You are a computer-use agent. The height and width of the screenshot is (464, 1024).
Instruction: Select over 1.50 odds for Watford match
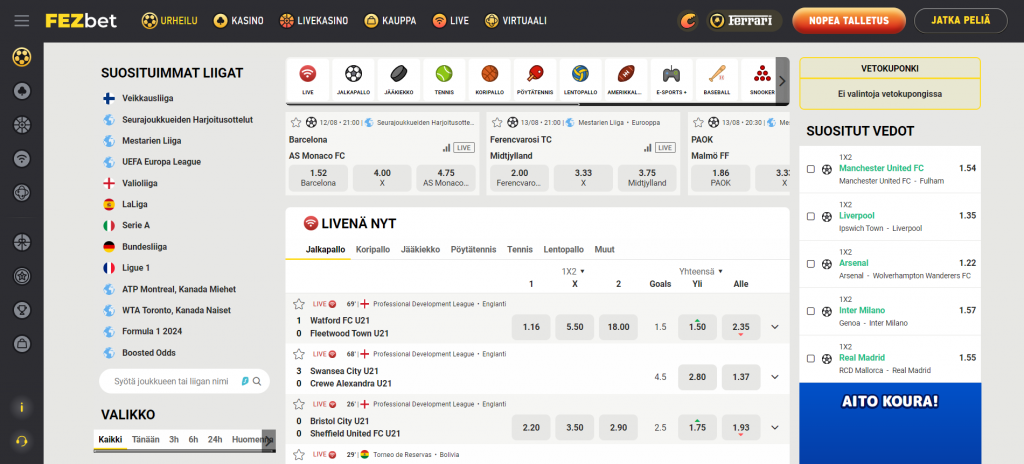point(697,327)
